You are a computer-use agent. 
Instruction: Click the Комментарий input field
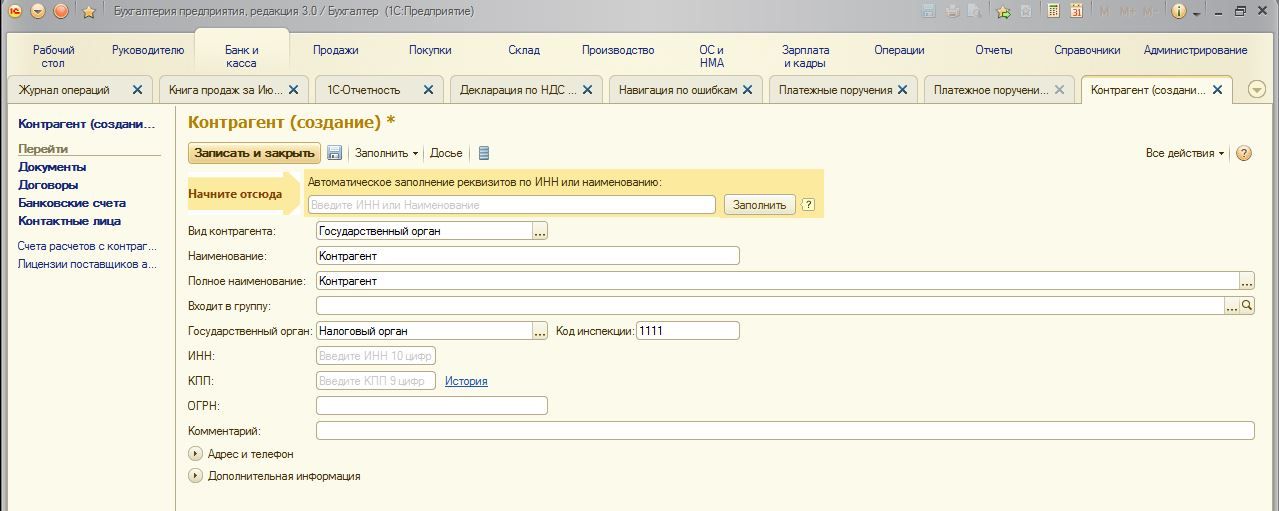[785, 431]
